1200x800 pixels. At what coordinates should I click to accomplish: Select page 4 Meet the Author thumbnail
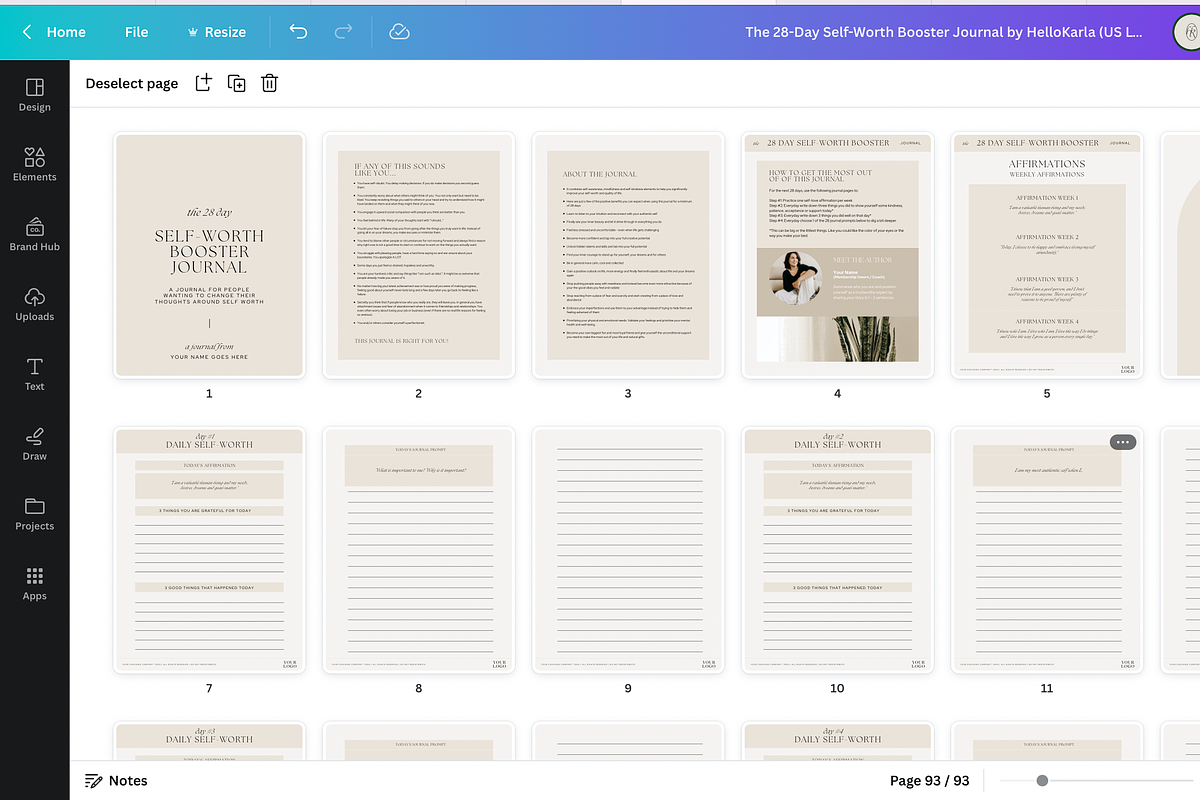[x=837, y=256]
